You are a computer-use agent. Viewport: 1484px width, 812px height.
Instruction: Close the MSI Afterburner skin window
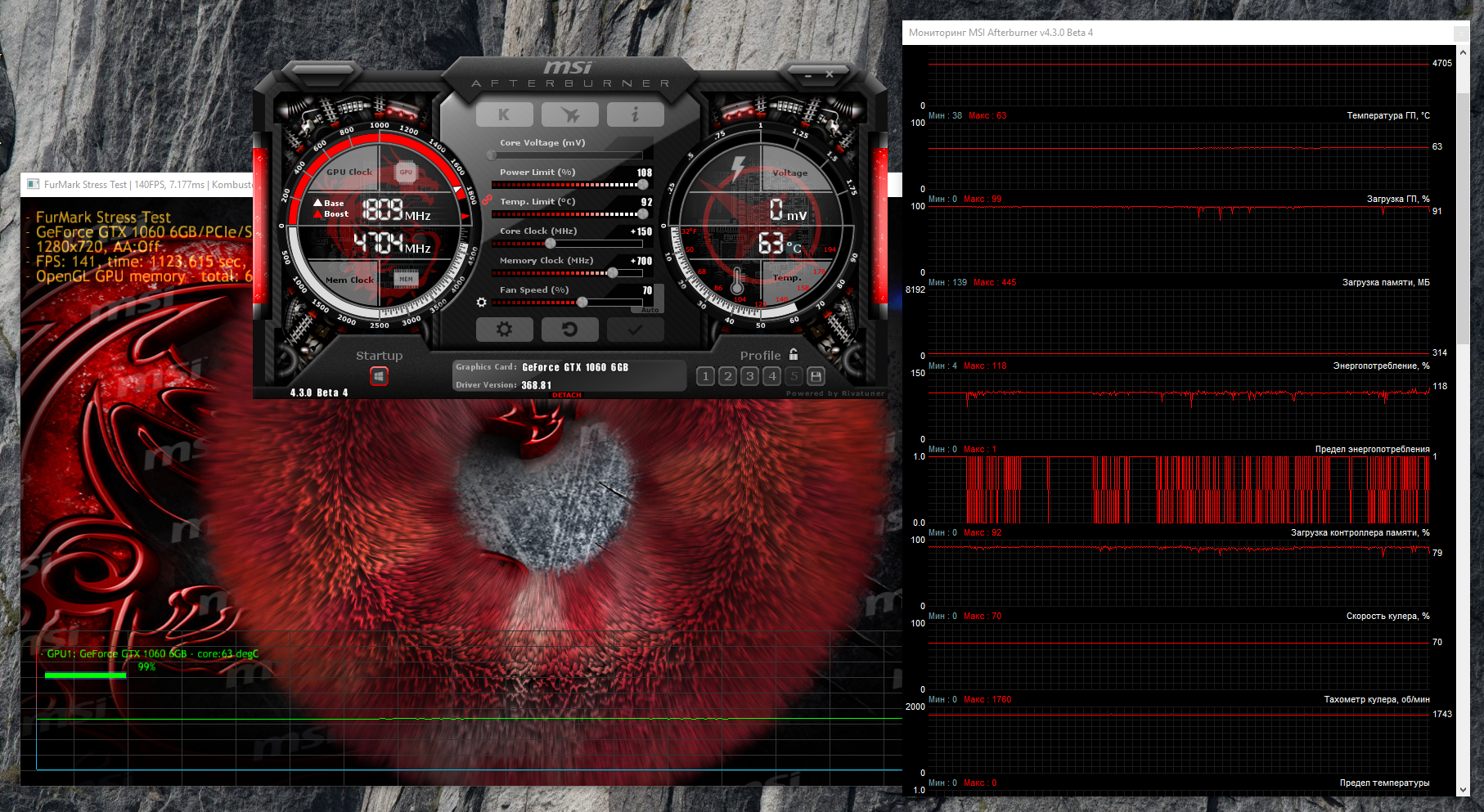[x=830, y=74]
